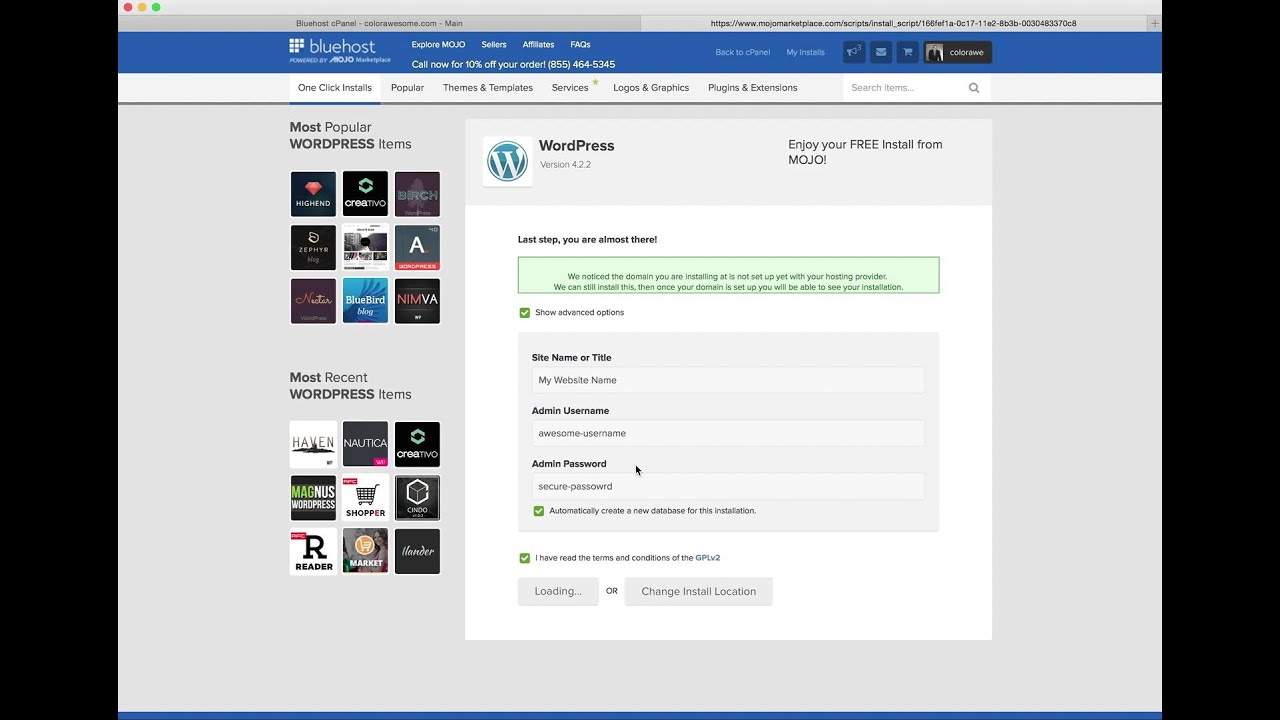
Task: Open the messages envelope icon
Action: [881, 52]
